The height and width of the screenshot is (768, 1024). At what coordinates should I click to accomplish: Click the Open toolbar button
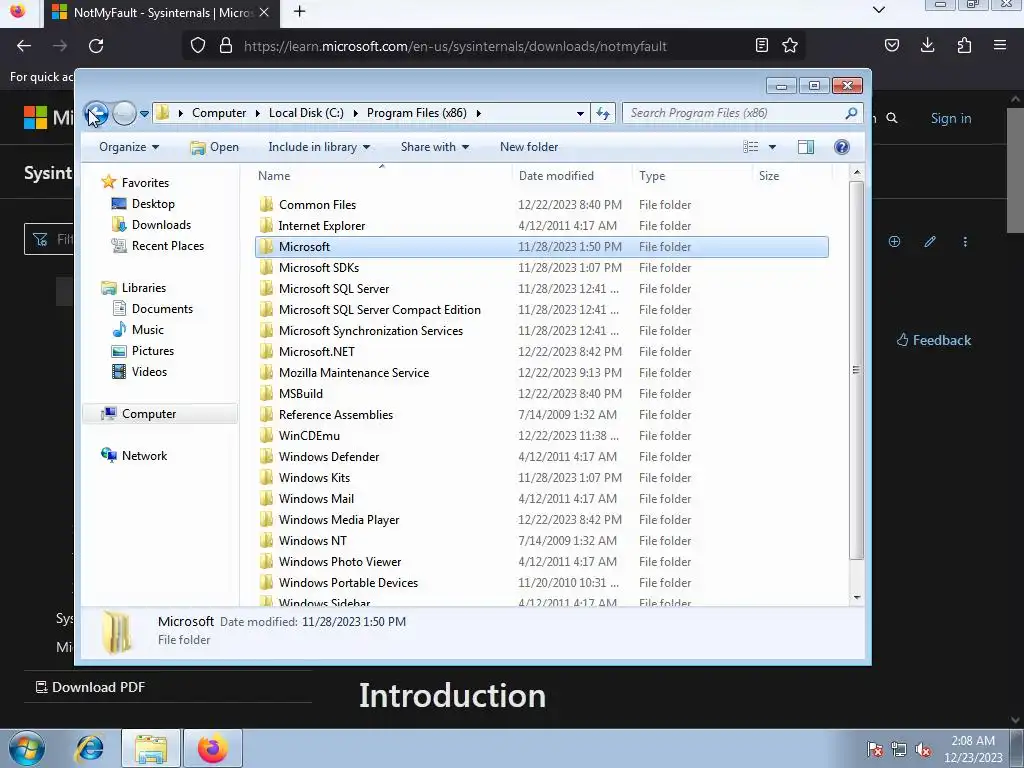pyautogui.click(x=214, y=147)
